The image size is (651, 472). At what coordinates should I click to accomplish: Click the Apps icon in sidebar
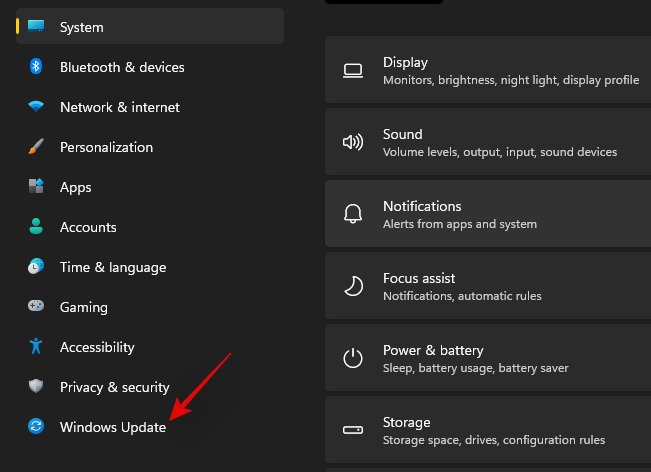coord(36,187)
